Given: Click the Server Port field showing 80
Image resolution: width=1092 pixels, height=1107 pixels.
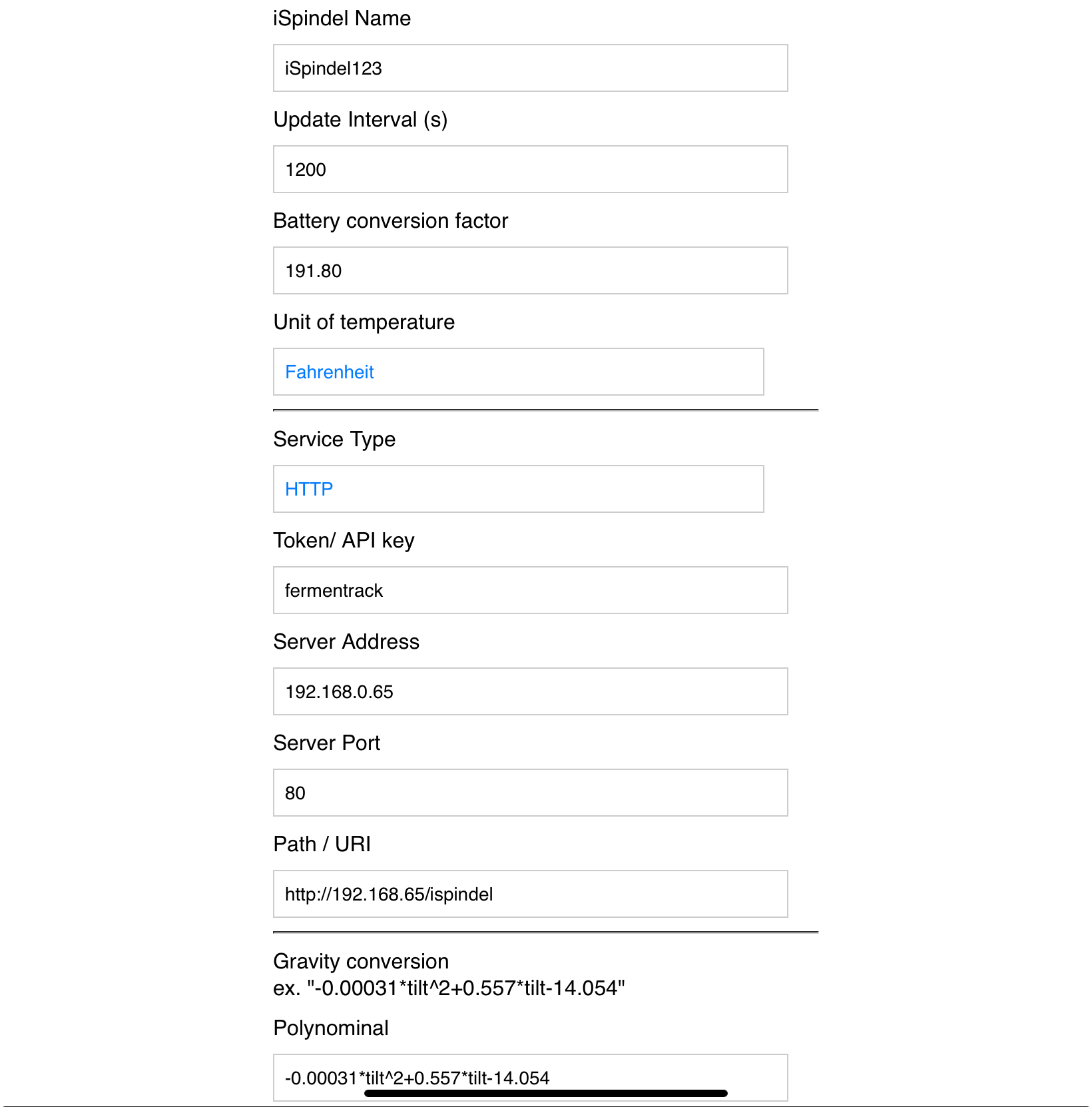Looking at the screenshot, I should (x=530, y=793).
